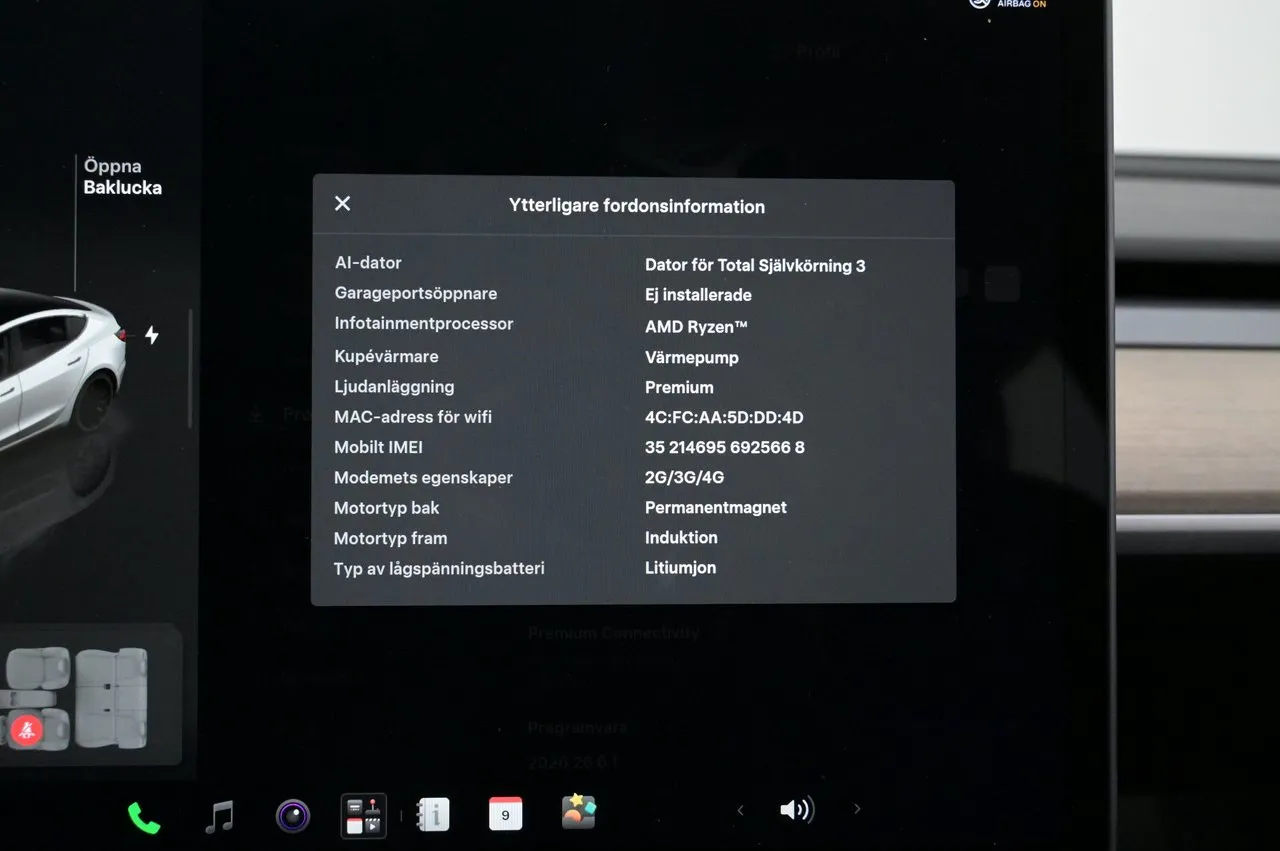Viewport: 1280px width, 851px height.
Task: Select the 'Motortyp bak' label
Action: 386,508
